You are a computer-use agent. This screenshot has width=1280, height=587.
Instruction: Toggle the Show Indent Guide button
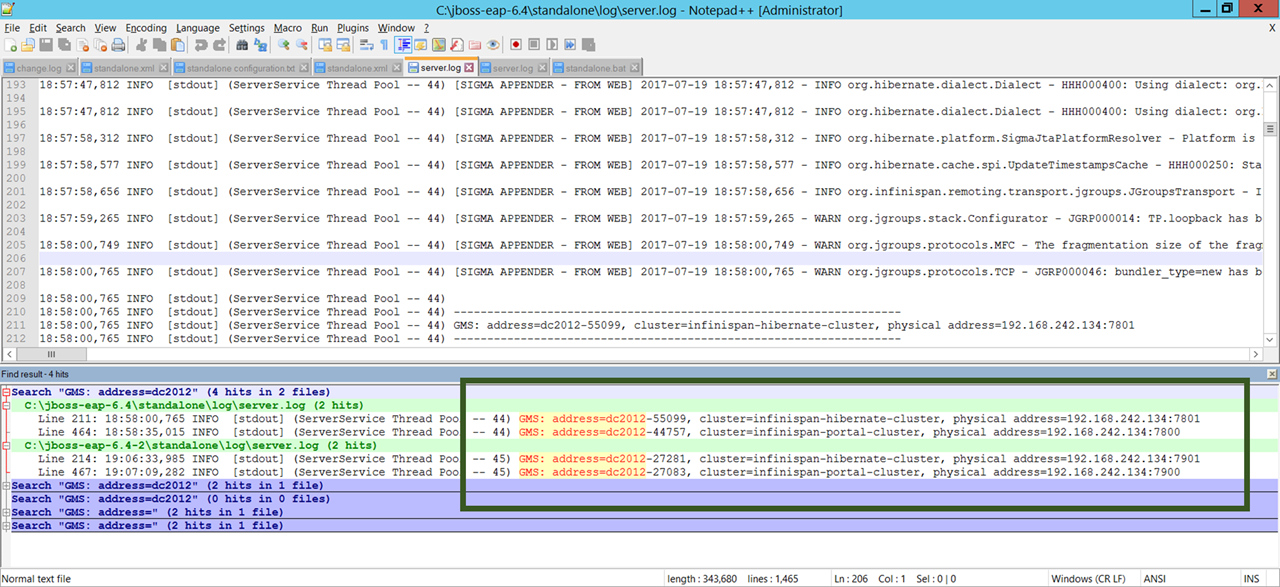click(x=403, y=45)
